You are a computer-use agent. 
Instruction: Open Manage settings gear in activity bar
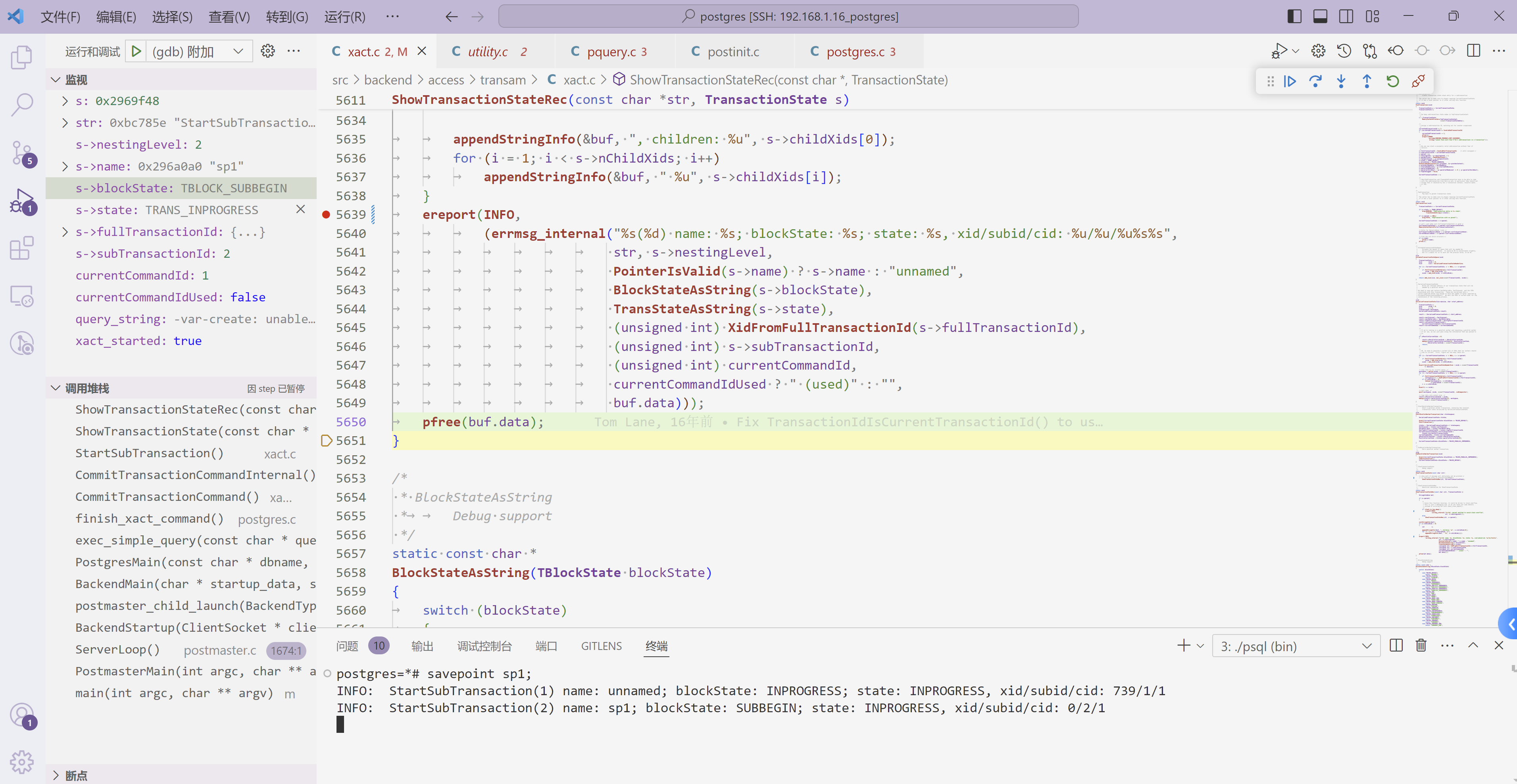pyautogui.click(x=22, y=762)
